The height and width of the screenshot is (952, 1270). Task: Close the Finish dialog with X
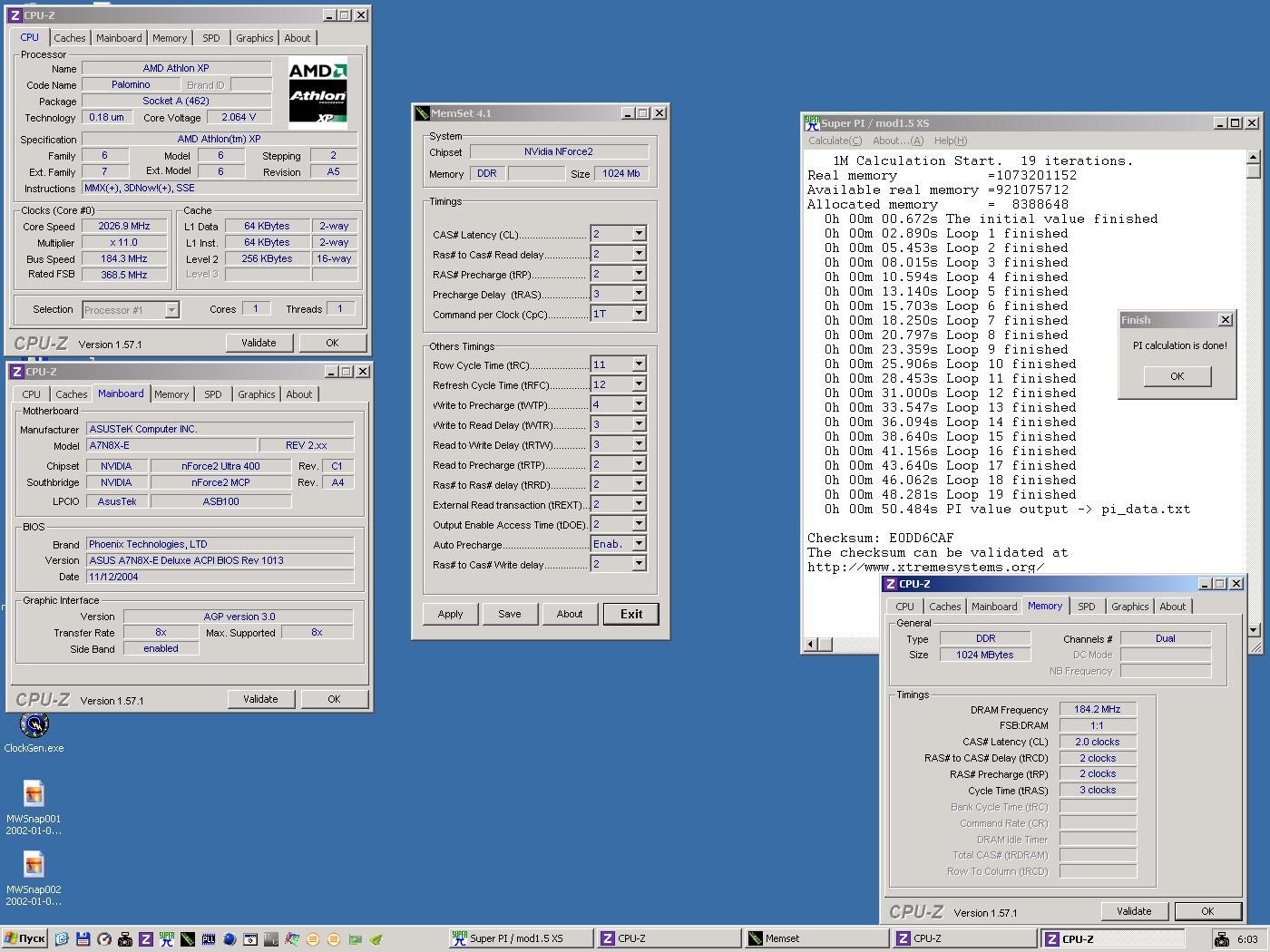pyautogui.click(x=1225, y=320)
